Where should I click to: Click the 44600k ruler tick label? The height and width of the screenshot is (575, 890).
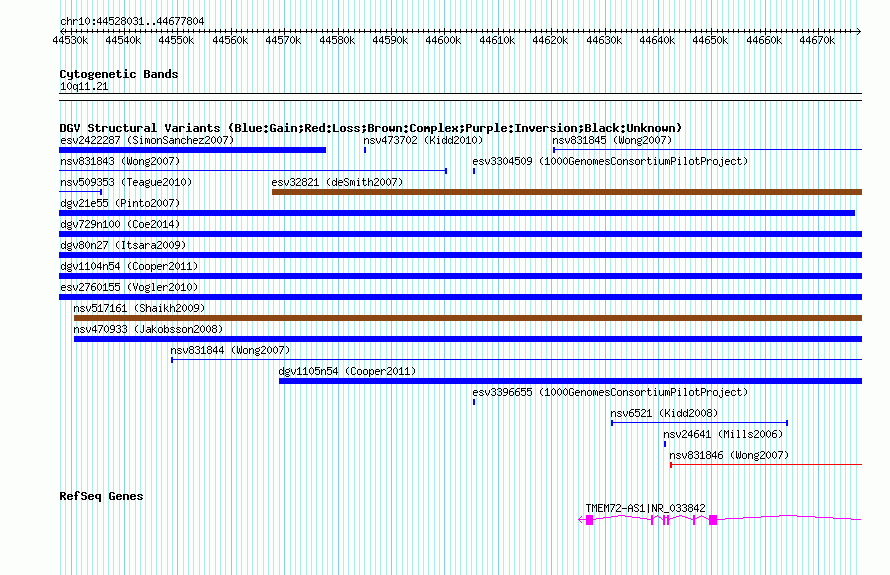tap(443, 40)
